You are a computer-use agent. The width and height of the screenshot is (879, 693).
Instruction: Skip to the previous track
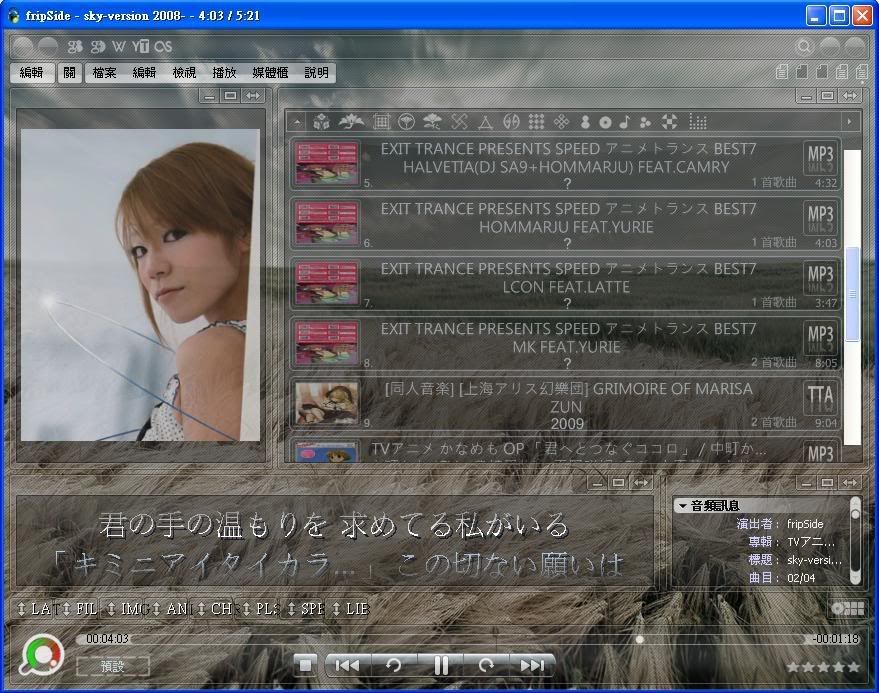(346, 665)
